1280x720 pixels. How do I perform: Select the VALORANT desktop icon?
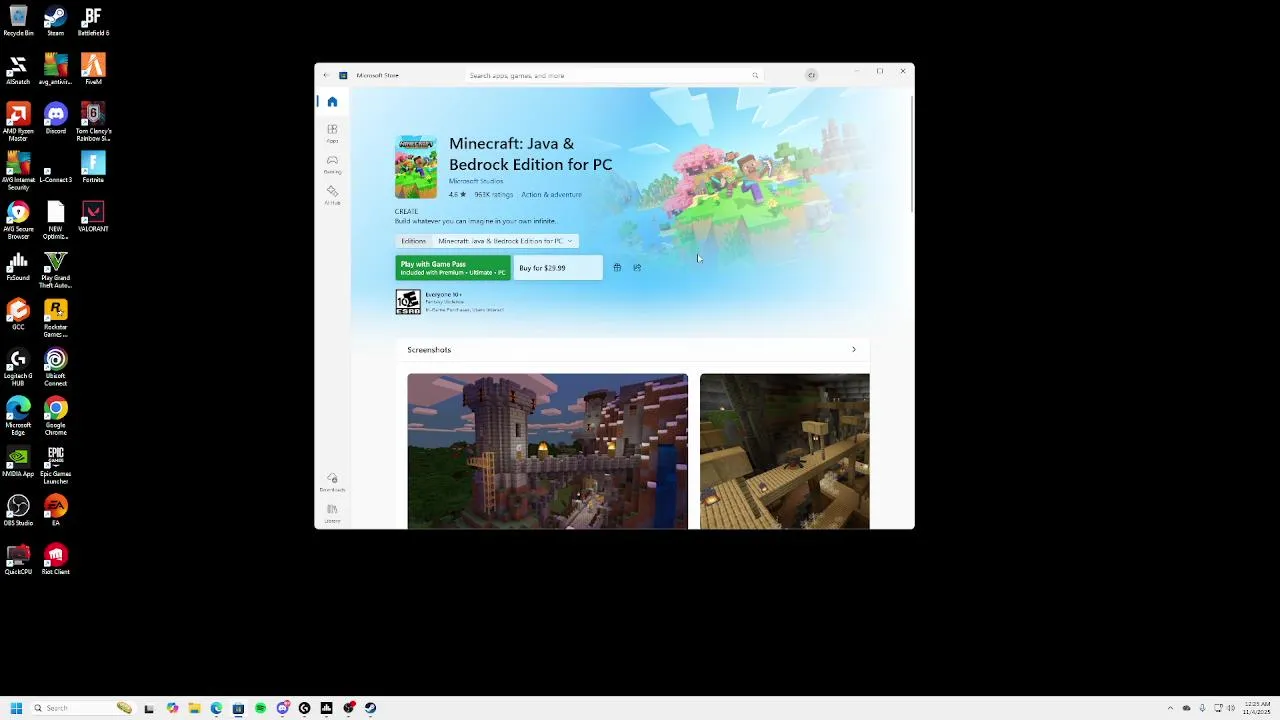click(x=93, y=217)
